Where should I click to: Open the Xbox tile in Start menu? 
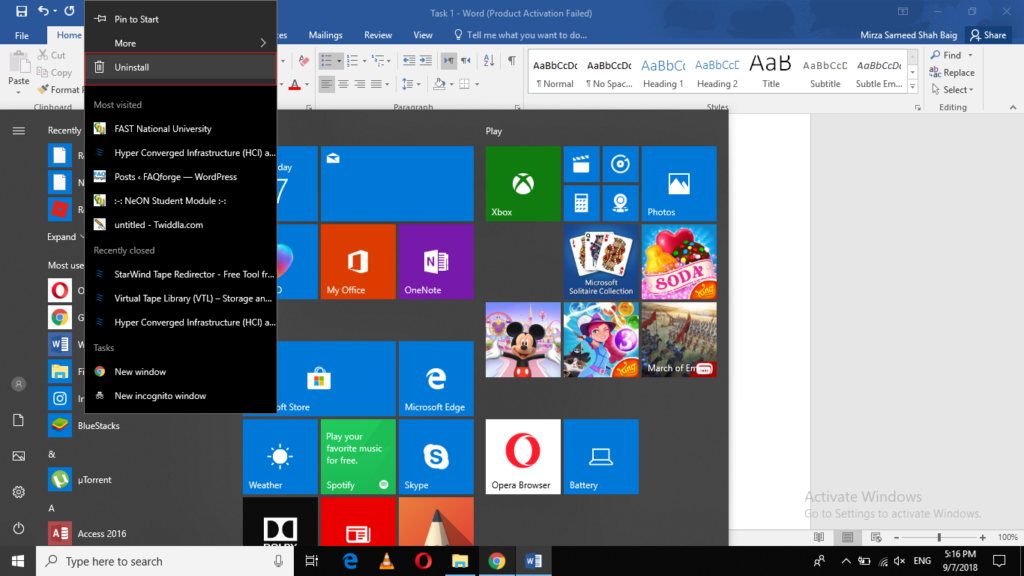coord(522,183)
